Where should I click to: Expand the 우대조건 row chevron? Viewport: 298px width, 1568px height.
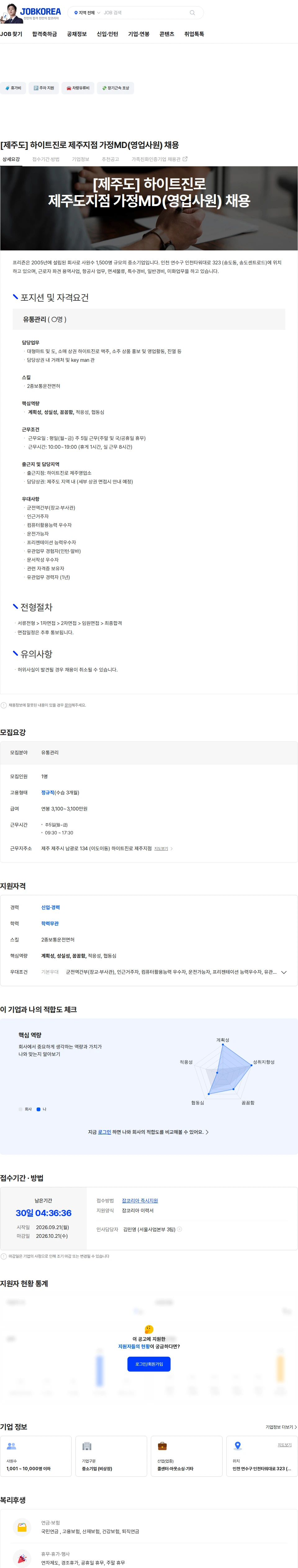coord(284,972)
